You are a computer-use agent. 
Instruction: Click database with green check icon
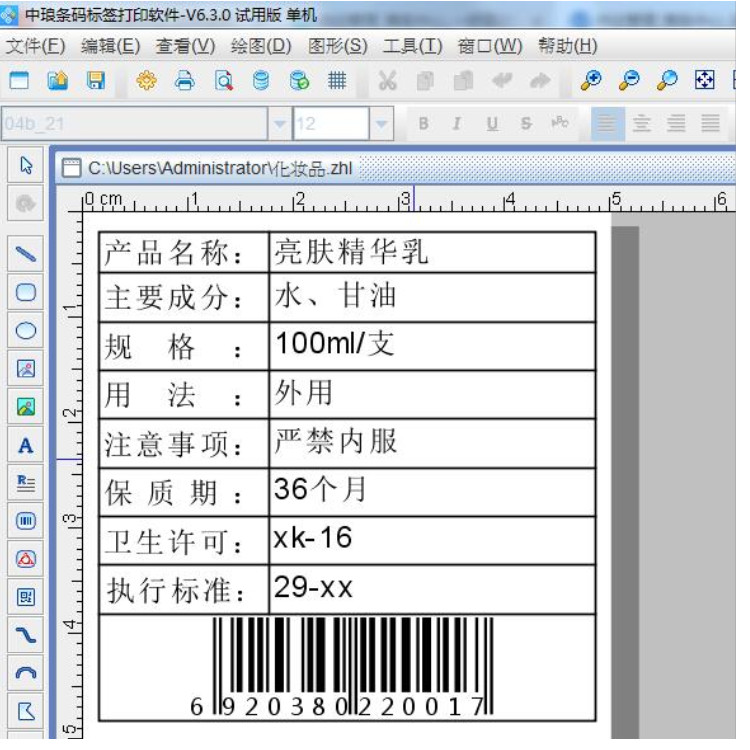click(299, 80)
